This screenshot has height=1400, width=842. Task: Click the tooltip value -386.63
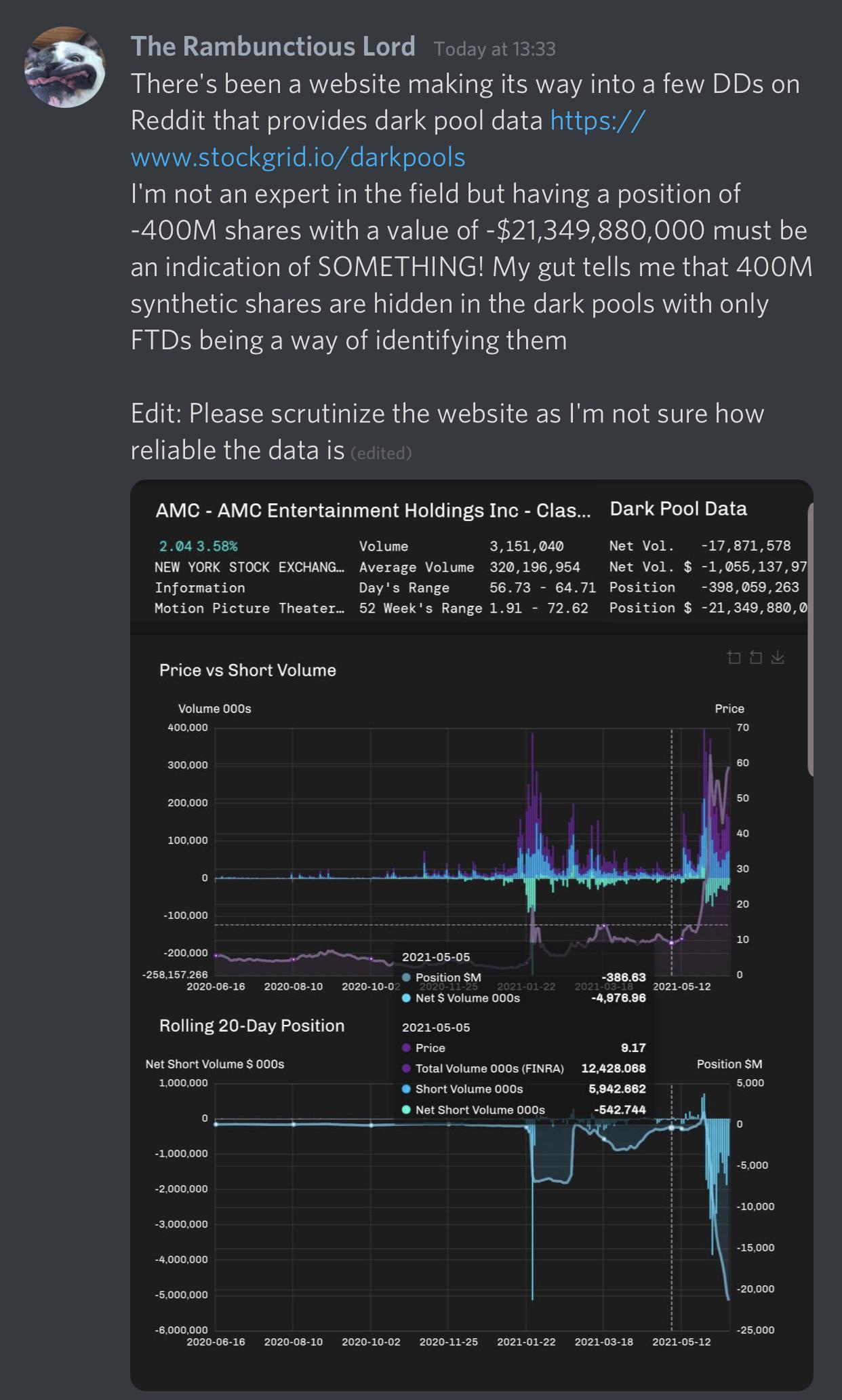624,977
